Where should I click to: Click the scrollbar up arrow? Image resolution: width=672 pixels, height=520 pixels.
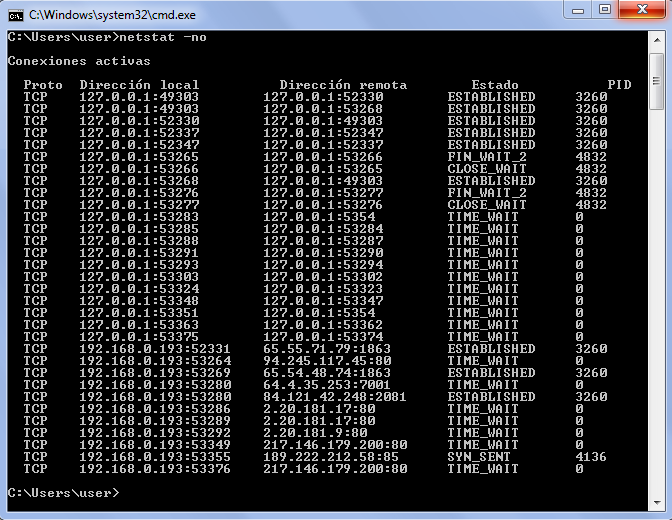656,40
